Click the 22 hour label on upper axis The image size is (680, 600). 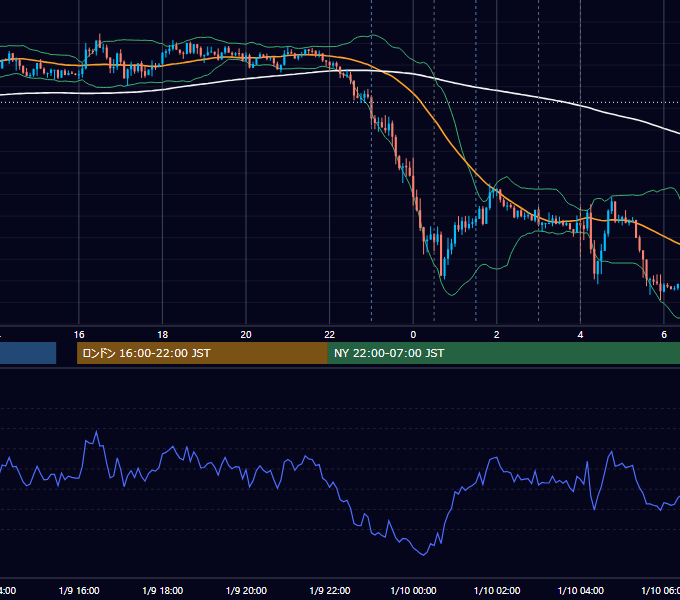pos(330,334)
